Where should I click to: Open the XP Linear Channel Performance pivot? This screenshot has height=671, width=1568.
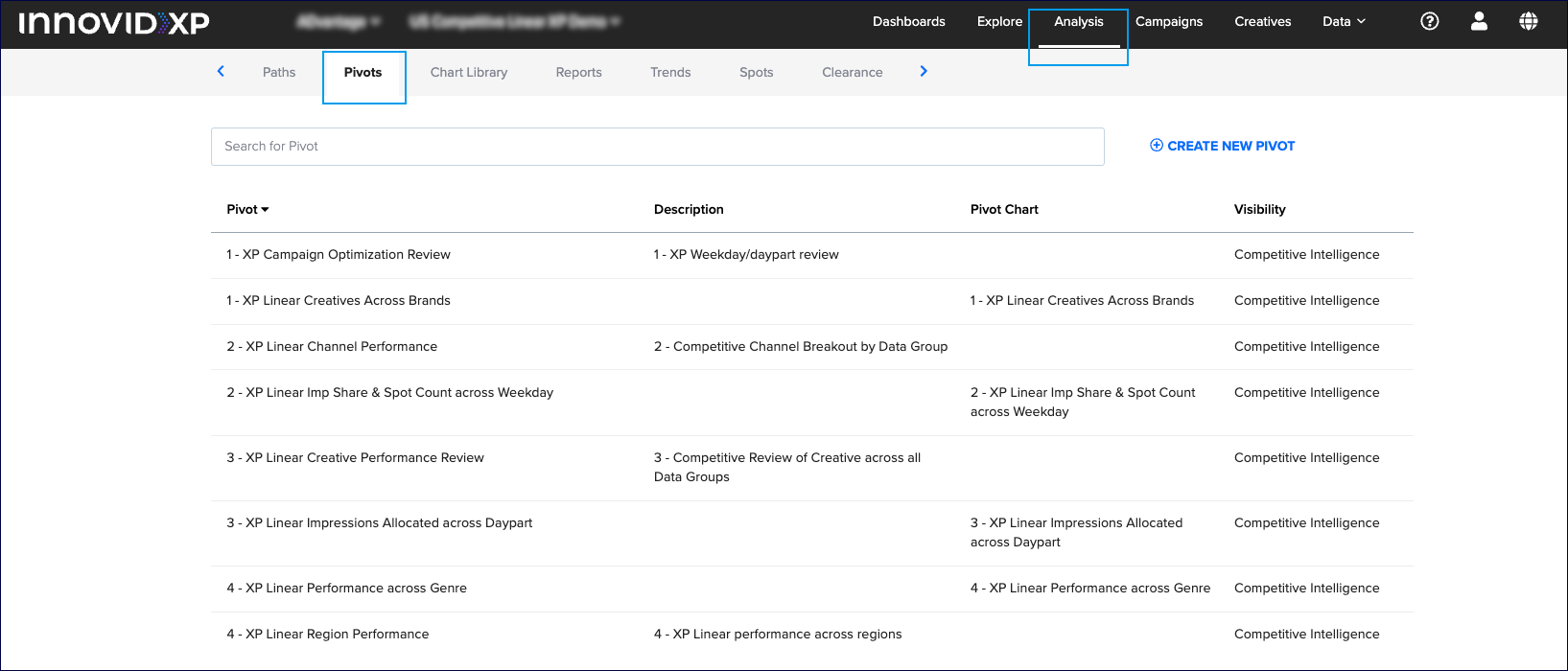[x=332, y=346]
